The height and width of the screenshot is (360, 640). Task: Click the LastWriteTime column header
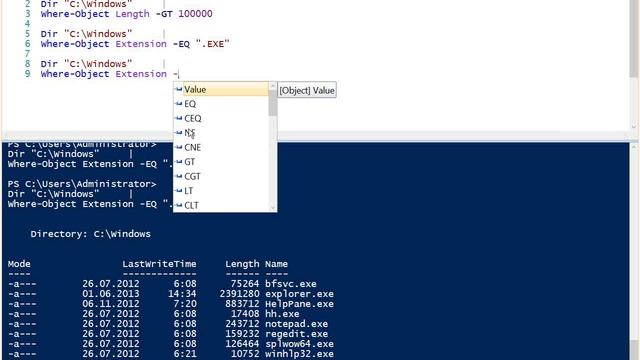click(159, 264)
